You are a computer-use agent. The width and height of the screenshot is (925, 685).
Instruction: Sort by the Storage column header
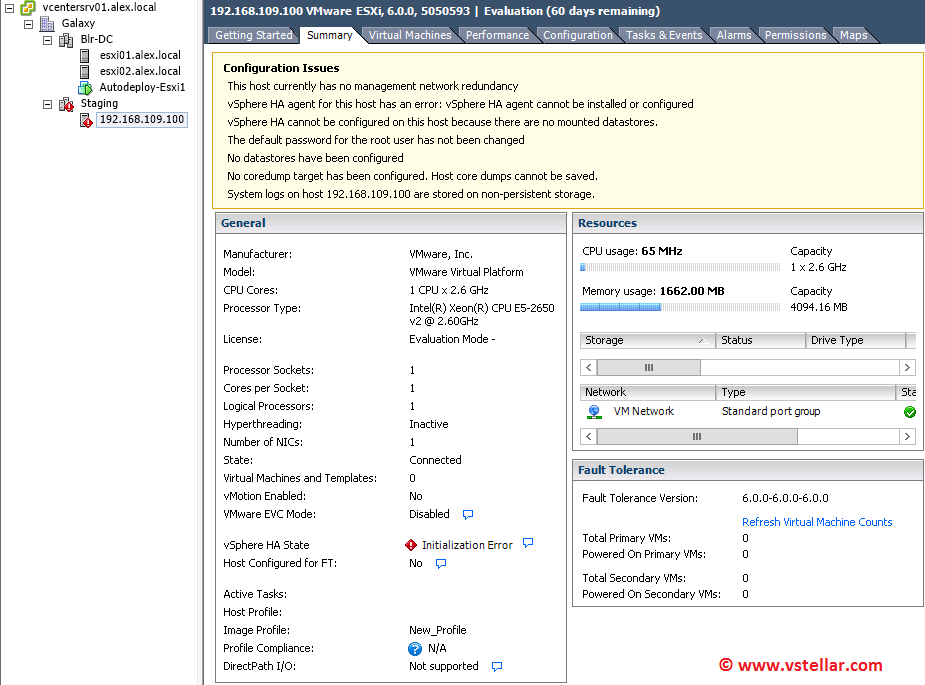pos(646,340)
